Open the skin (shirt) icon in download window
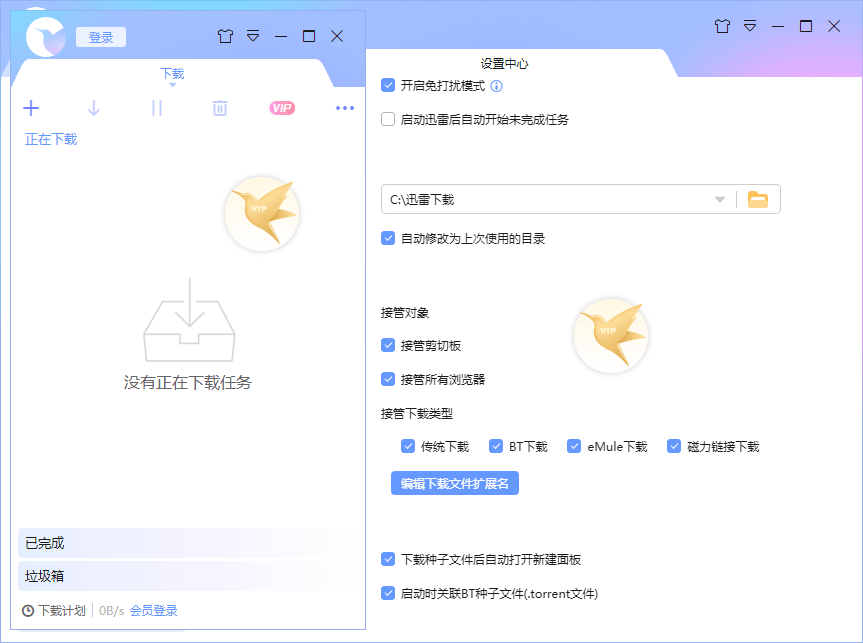This screenshot has width=863, height=643. (x=225, y=36)
